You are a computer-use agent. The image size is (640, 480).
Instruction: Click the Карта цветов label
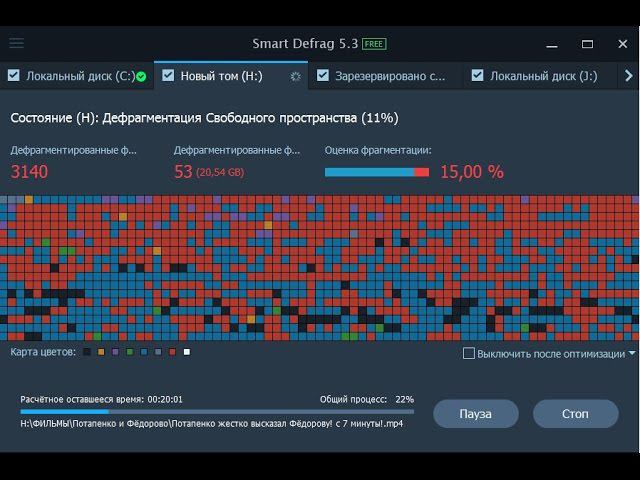[43, 352]
